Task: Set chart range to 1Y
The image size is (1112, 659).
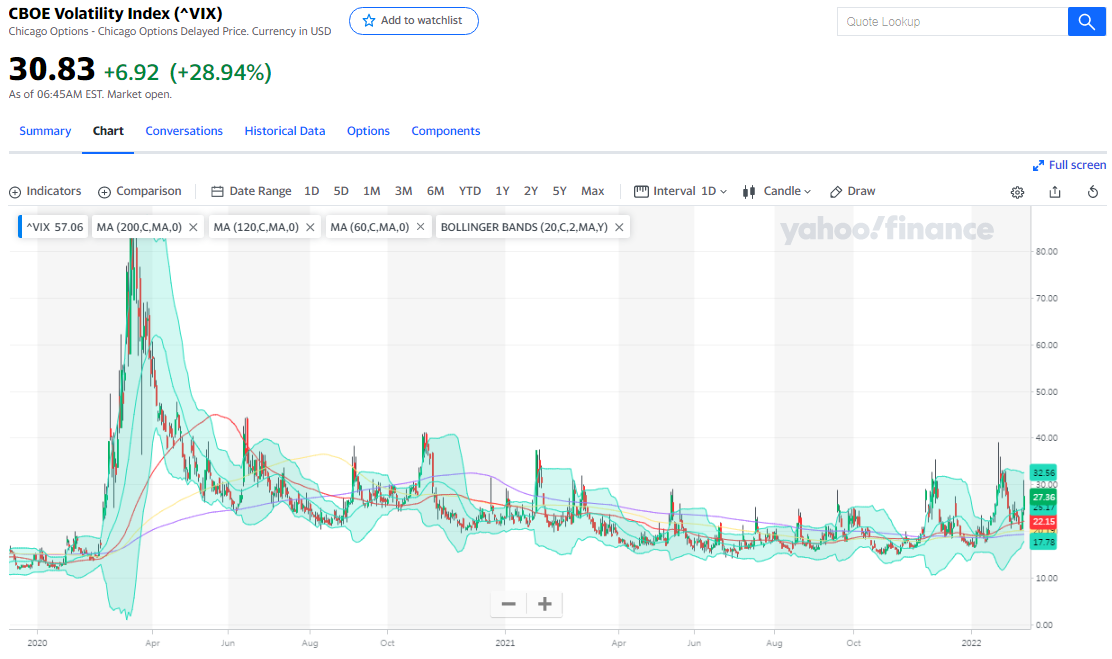Action: [x=502, y=192]
